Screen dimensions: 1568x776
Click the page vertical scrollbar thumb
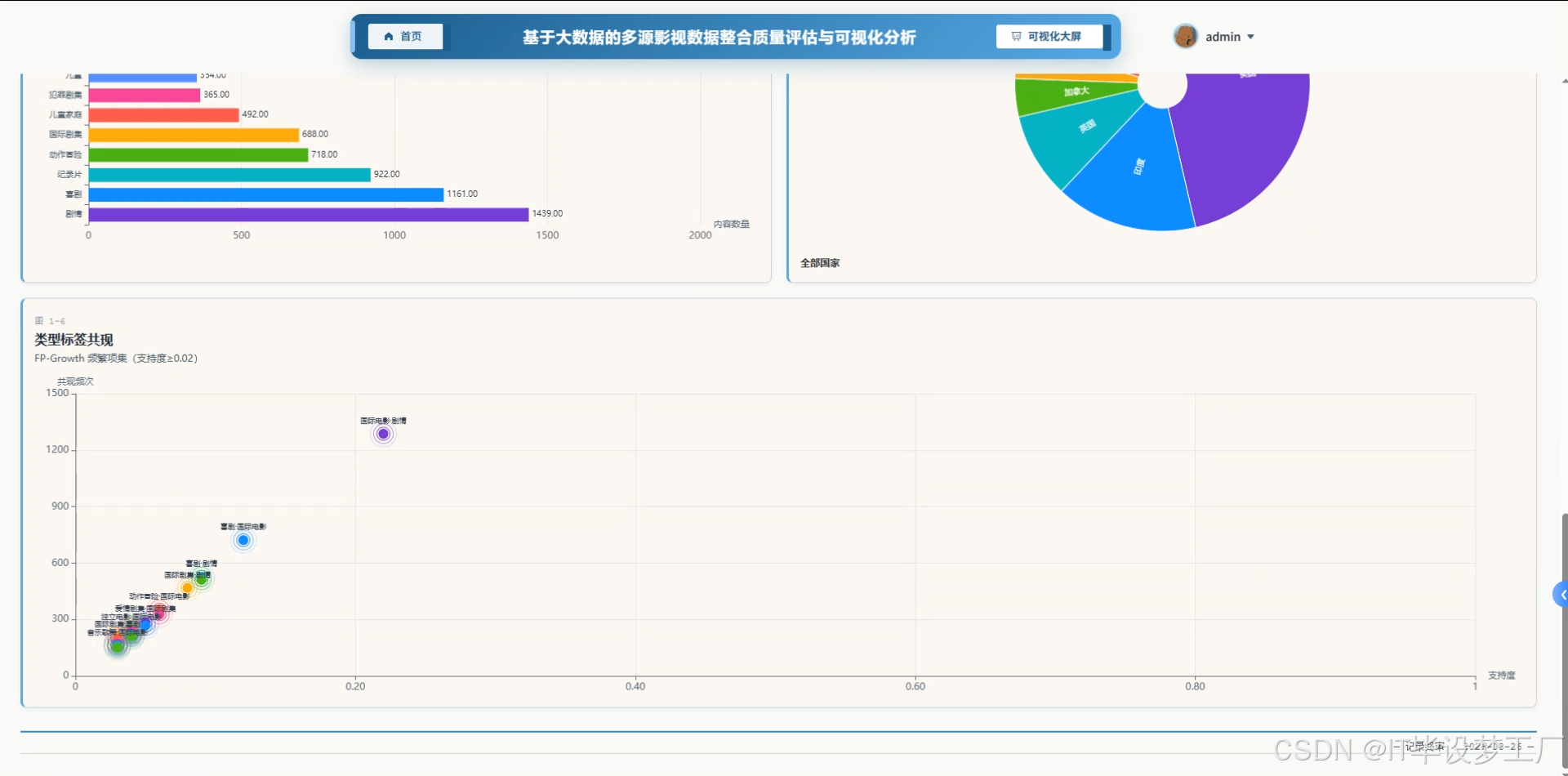click(x=1564, y=641)
